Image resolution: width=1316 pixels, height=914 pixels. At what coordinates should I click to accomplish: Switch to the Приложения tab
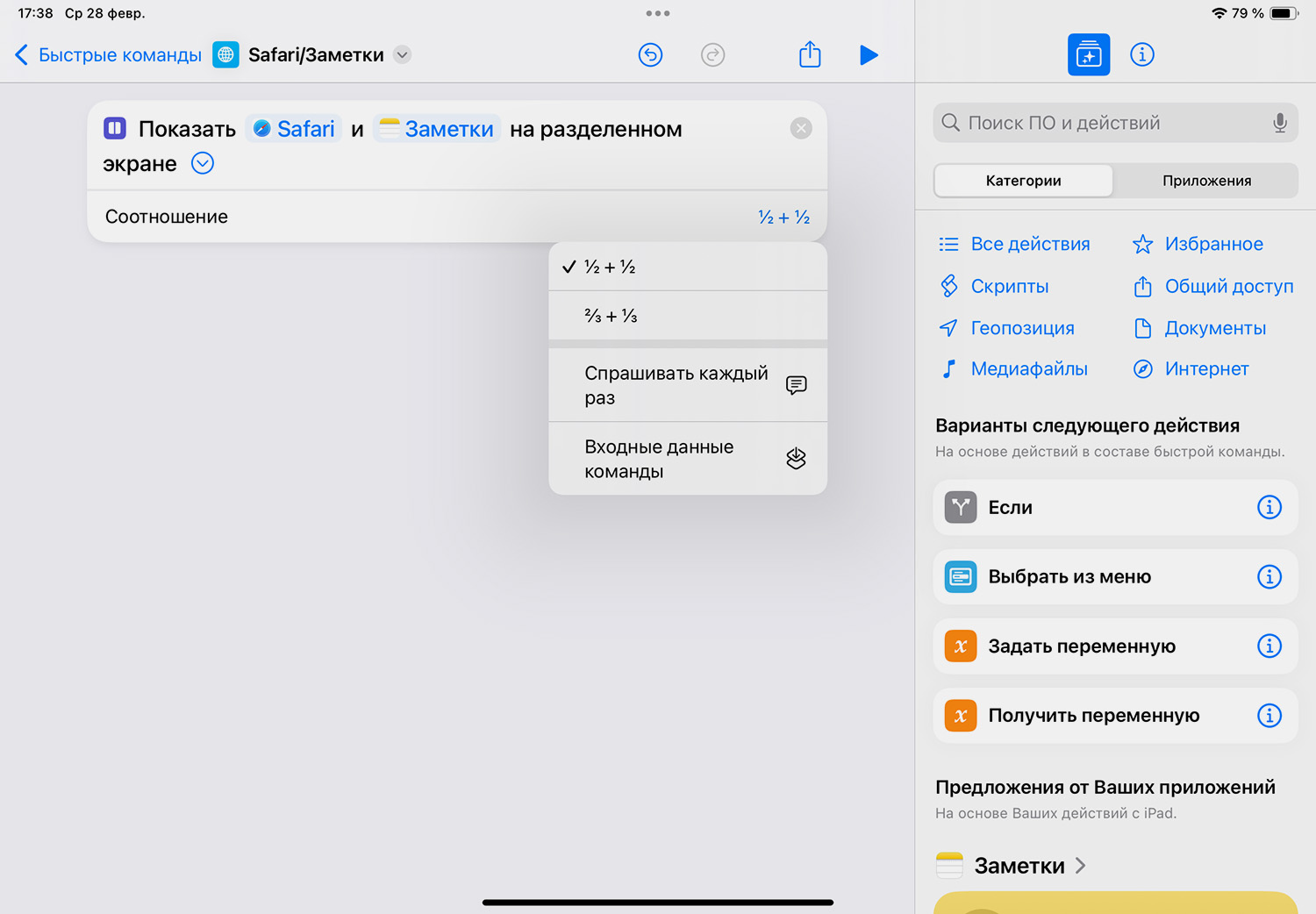(1207, 181)
